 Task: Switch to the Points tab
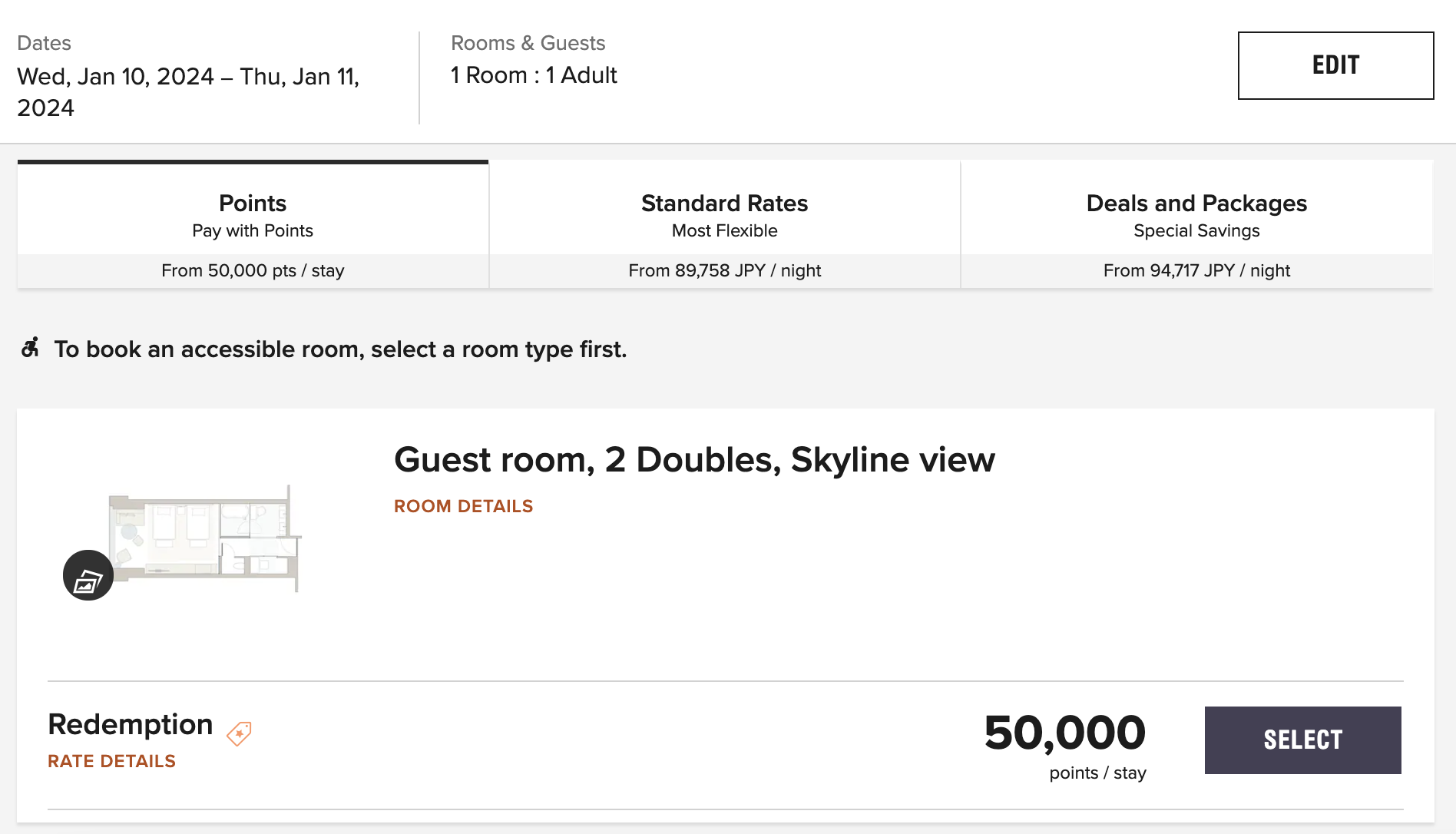coord(253,224)
